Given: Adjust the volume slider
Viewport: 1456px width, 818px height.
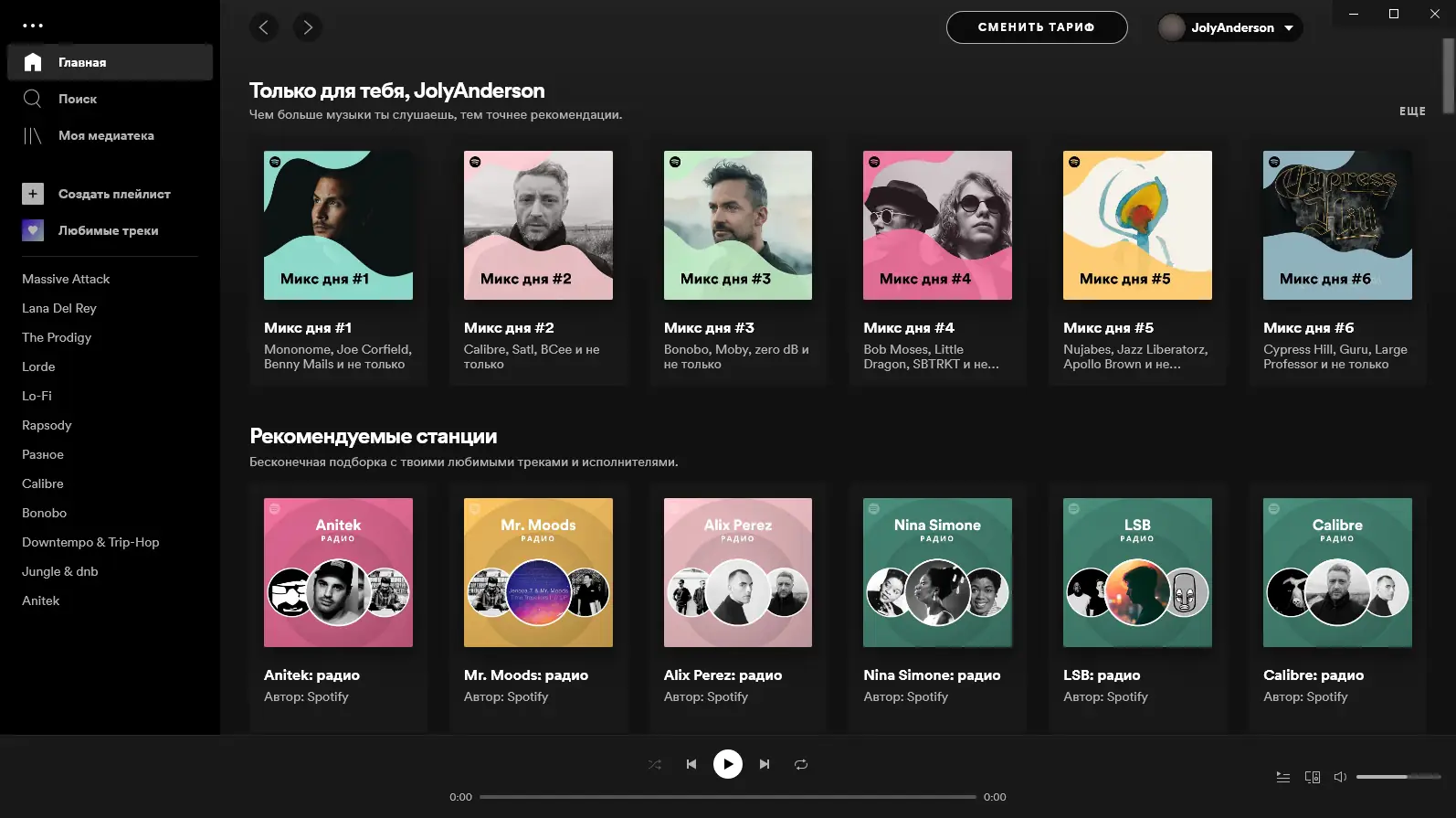Looking at the screenshot, I should coord(1398,777).
